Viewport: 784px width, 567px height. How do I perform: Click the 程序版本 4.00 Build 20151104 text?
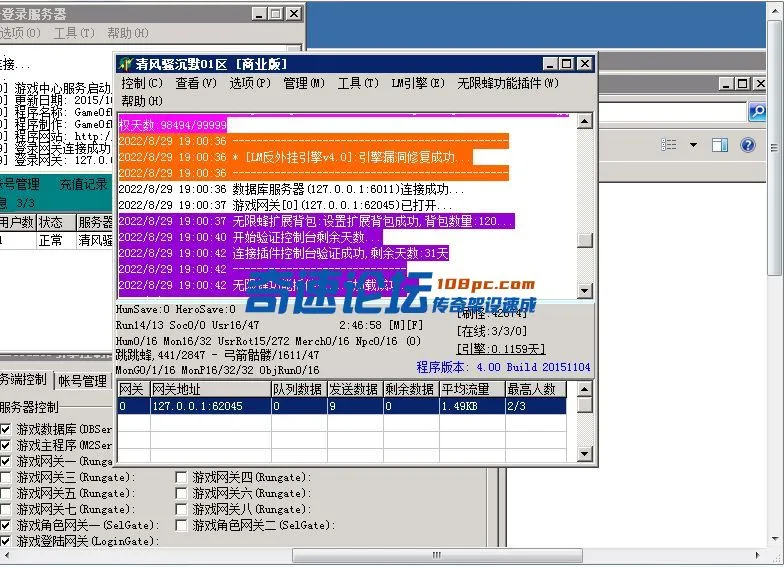tap(503, 367)
